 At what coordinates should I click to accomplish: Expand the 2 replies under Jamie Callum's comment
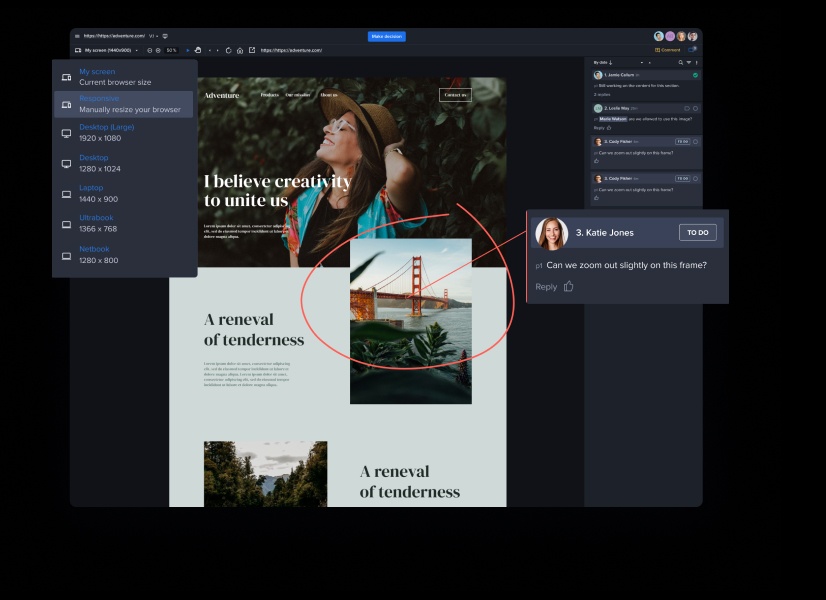coord(602,95)
